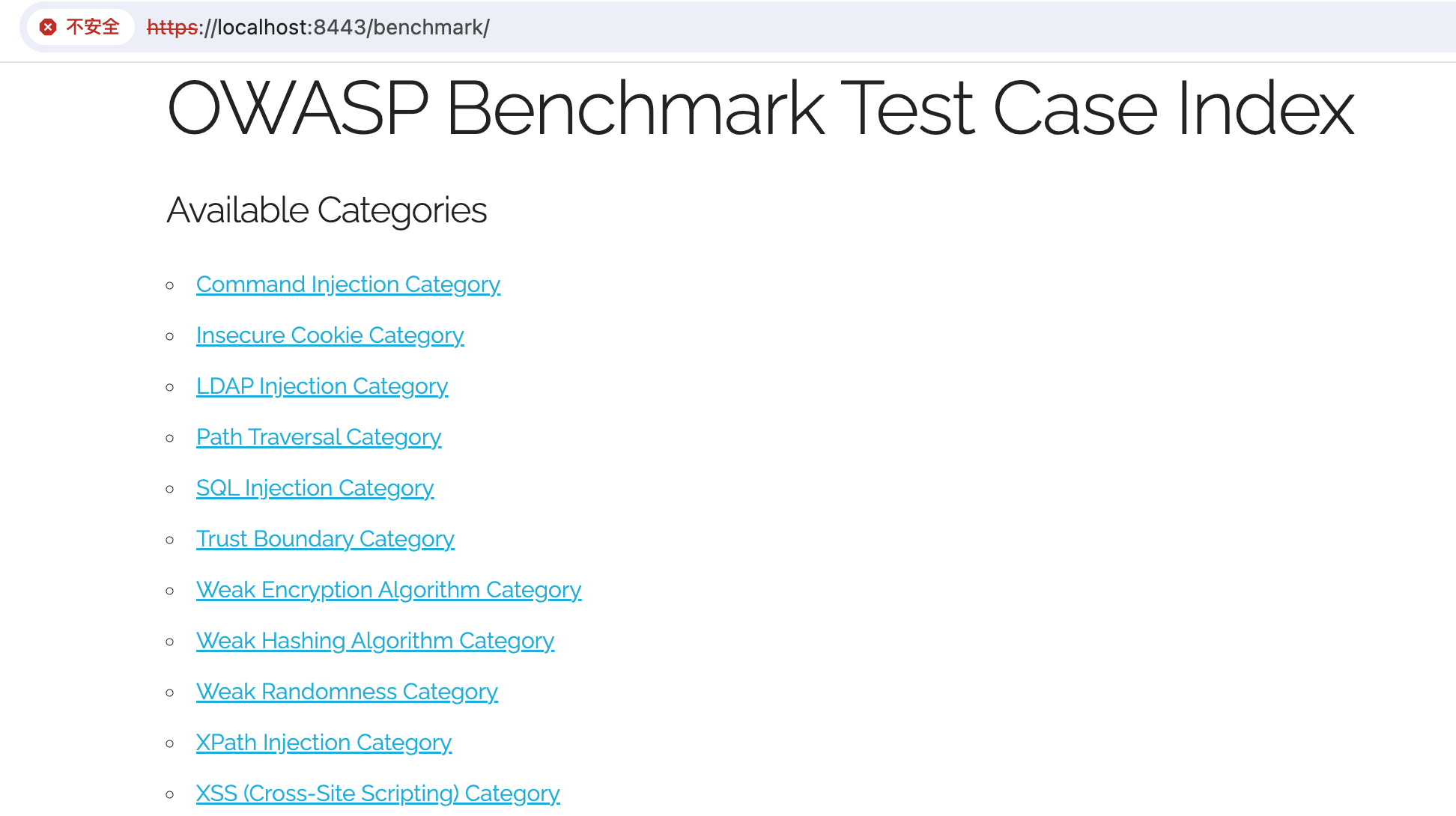The height and width of the screenshot is (816, 1456).
Task: Click the OWASP Benchmark Test Case Index heading
Action: 760,109
